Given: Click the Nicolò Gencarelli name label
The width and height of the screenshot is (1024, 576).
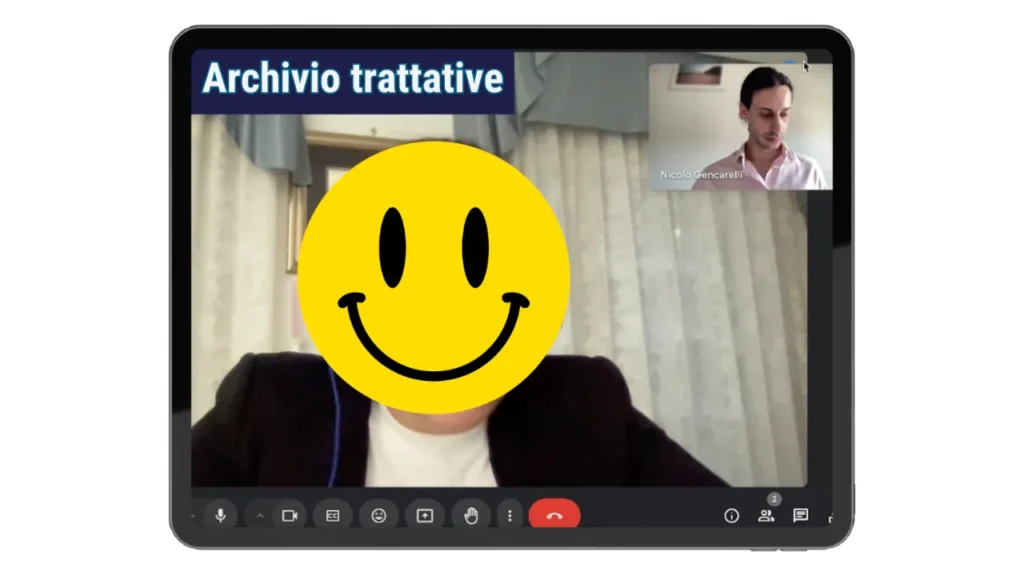Looking at the screenshot, I should [701, 175].
